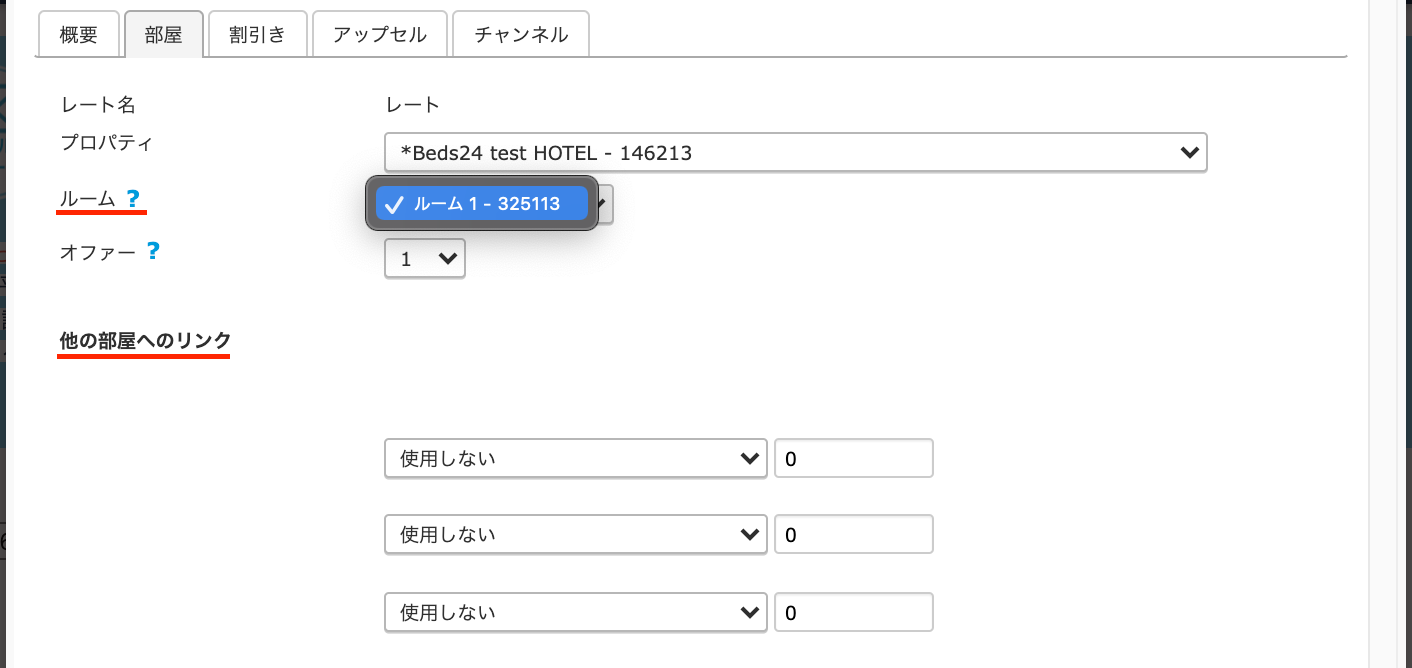
Task: Click the third room link value field
Action: [853, 612]
